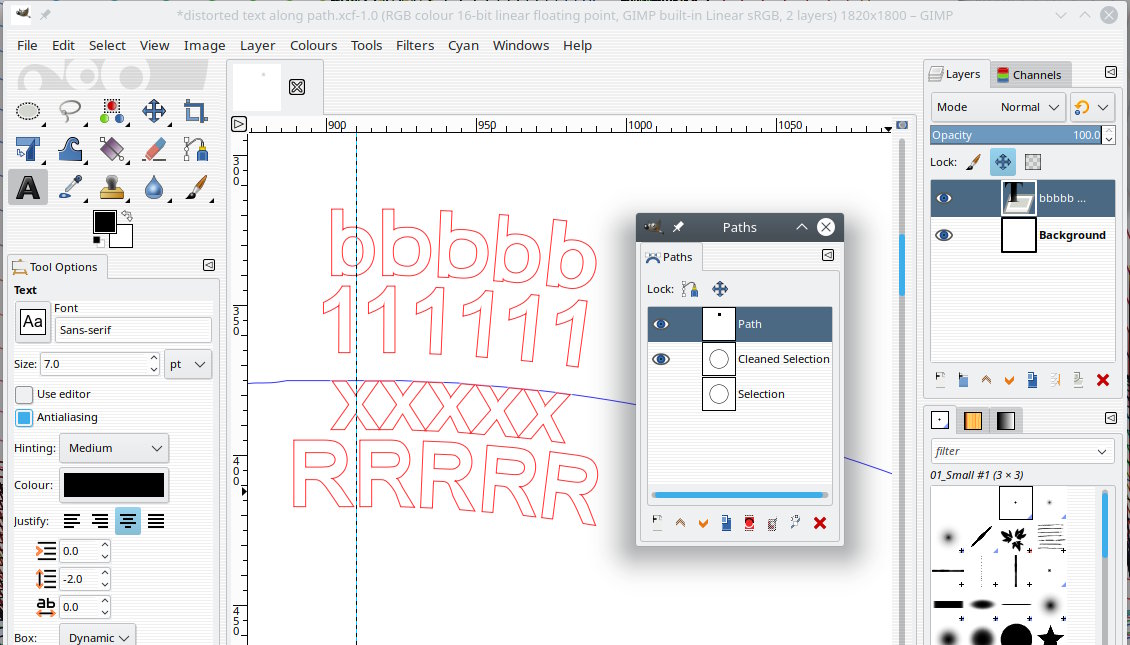The width and height of the screenshot is (1130, 645).
Task: Open the blend mode group switch dropdown
Action: click(x=1093, y=107)
